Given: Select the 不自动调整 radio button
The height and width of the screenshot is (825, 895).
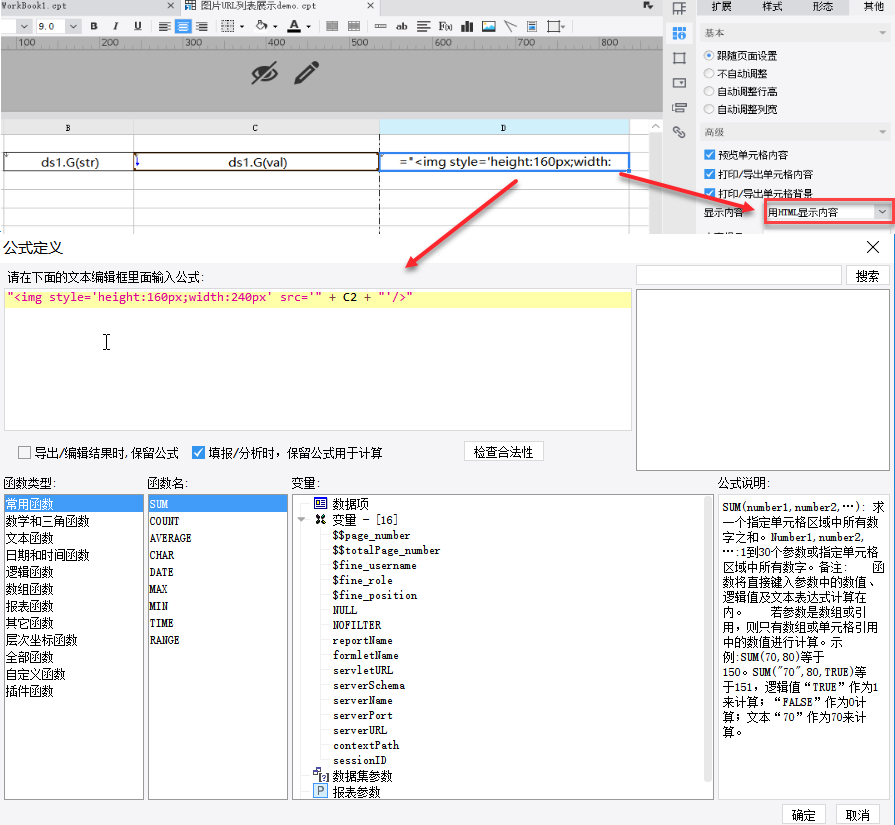Looking at the screenshot, I should click(x=709, y=73).
